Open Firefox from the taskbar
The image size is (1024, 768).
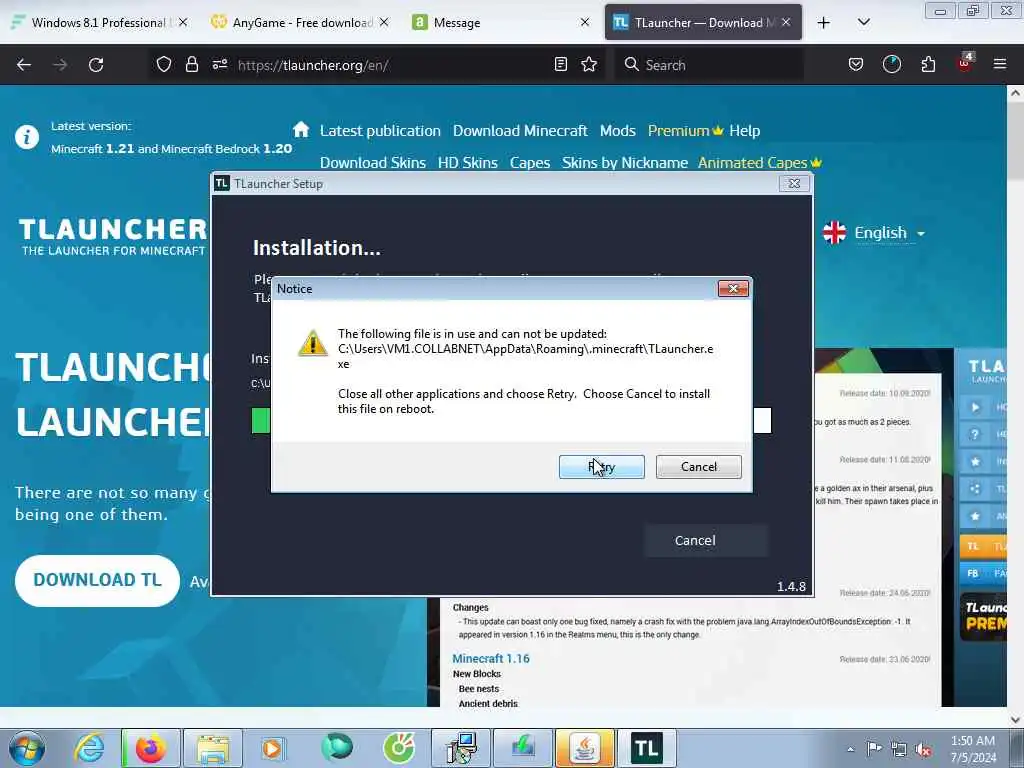151,748
